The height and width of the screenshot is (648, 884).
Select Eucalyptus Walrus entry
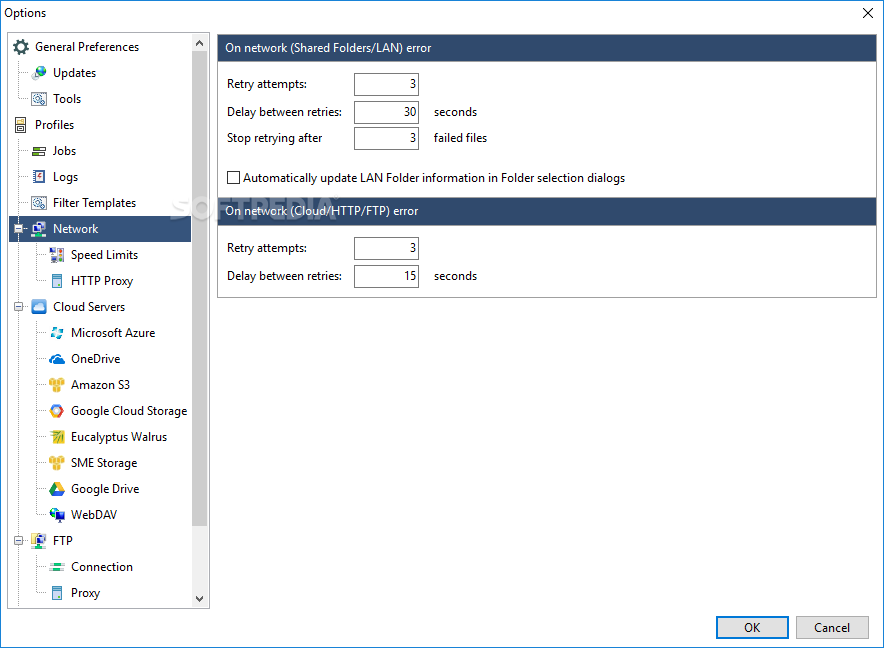click(119, 437)
